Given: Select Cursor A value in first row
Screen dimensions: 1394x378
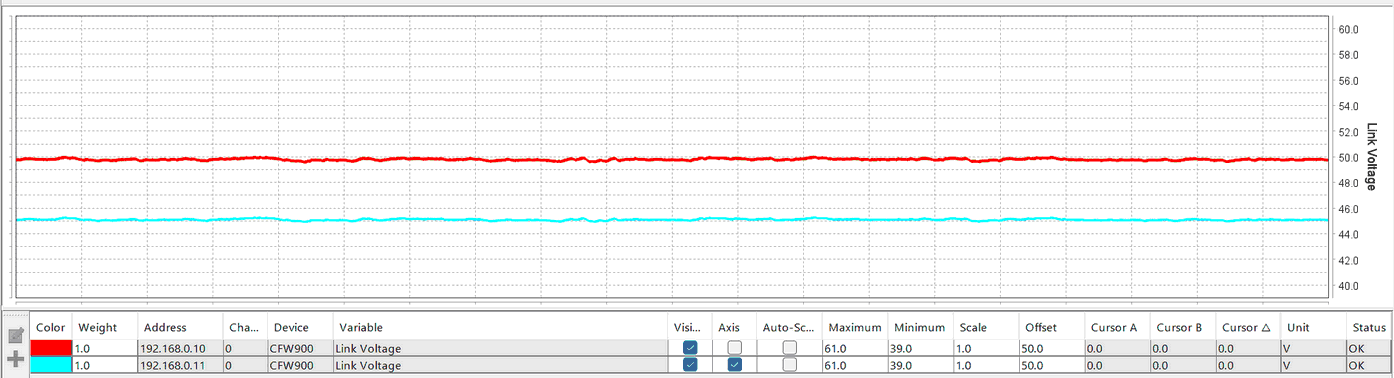Looking at the screenshot, I should (x=1117, y=348).
